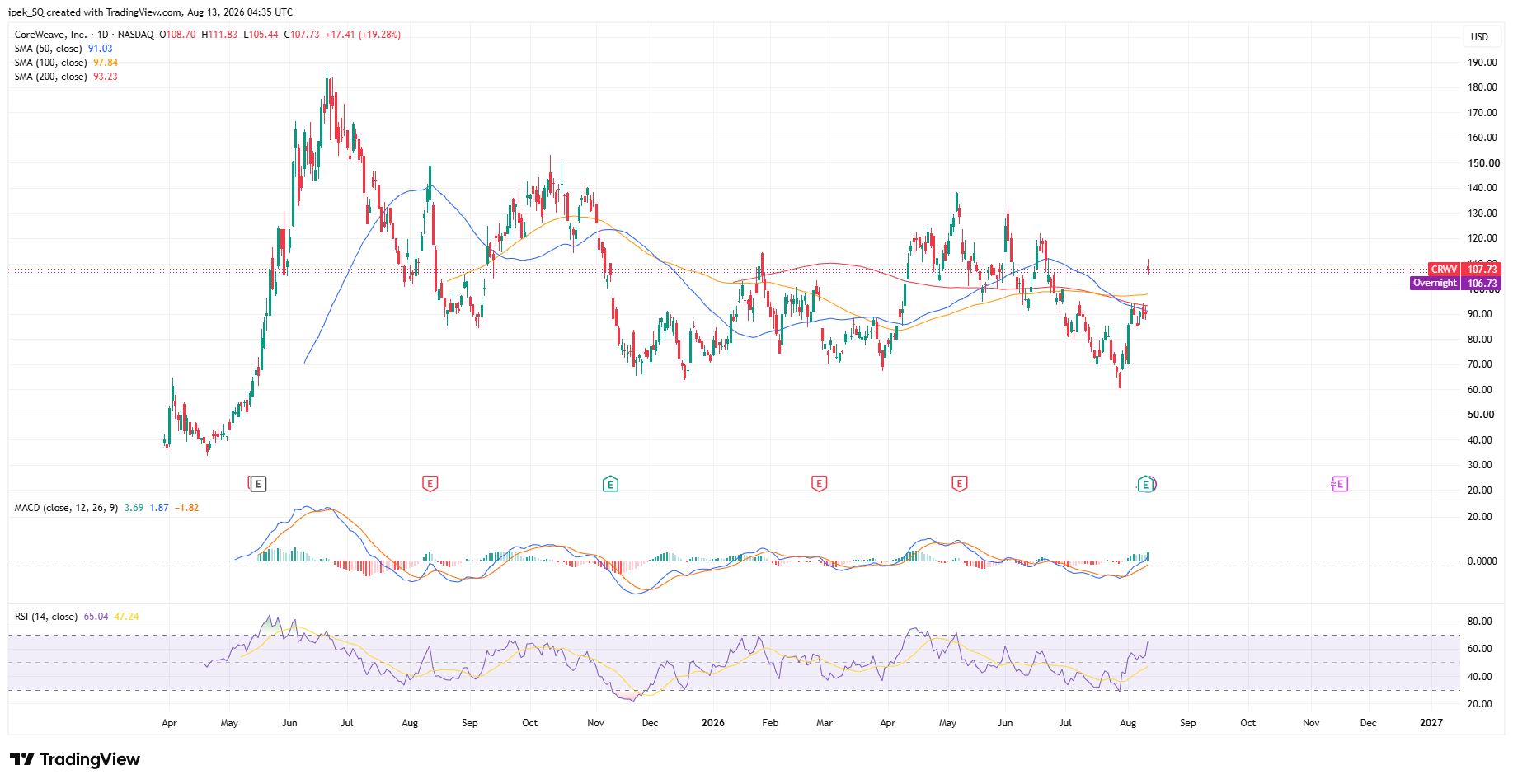Click the 70.00 price axis label
1513x784 pixels.
(1480, 364)
